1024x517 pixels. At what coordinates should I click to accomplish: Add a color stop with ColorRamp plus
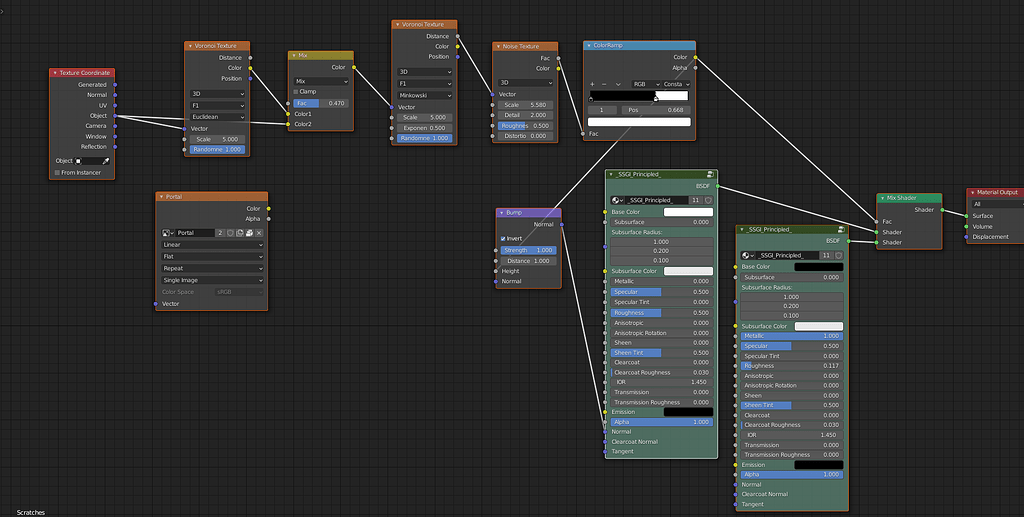point(592,84)
